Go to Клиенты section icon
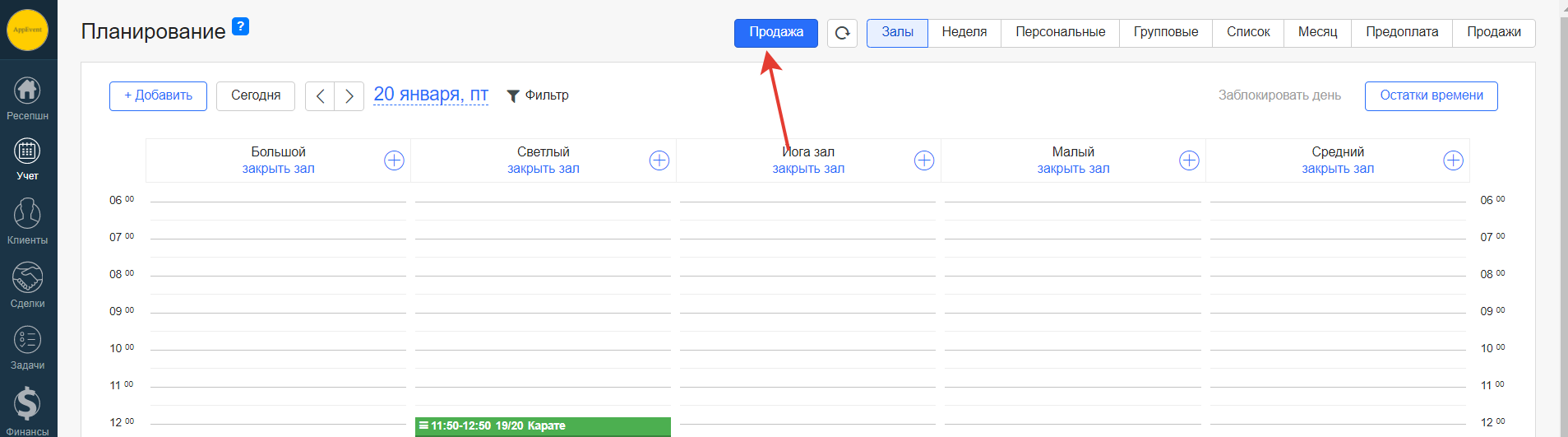Image resolution: width=1568 pixels, height=437 pixels. tap(27, 214)
